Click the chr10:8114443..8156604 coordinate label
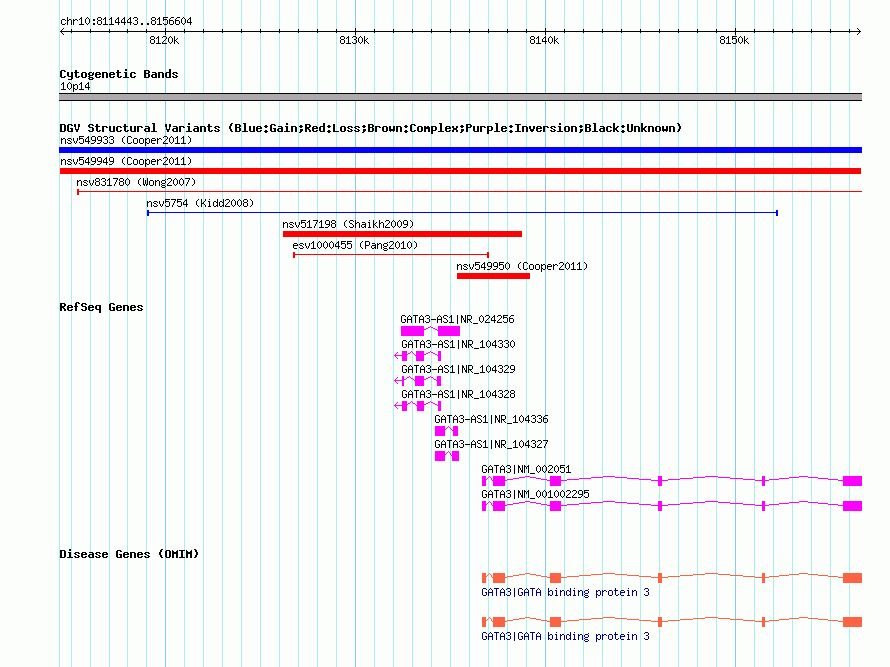This screenshot has width=890, height=667. pyautogui.click(x=126, y=22)
